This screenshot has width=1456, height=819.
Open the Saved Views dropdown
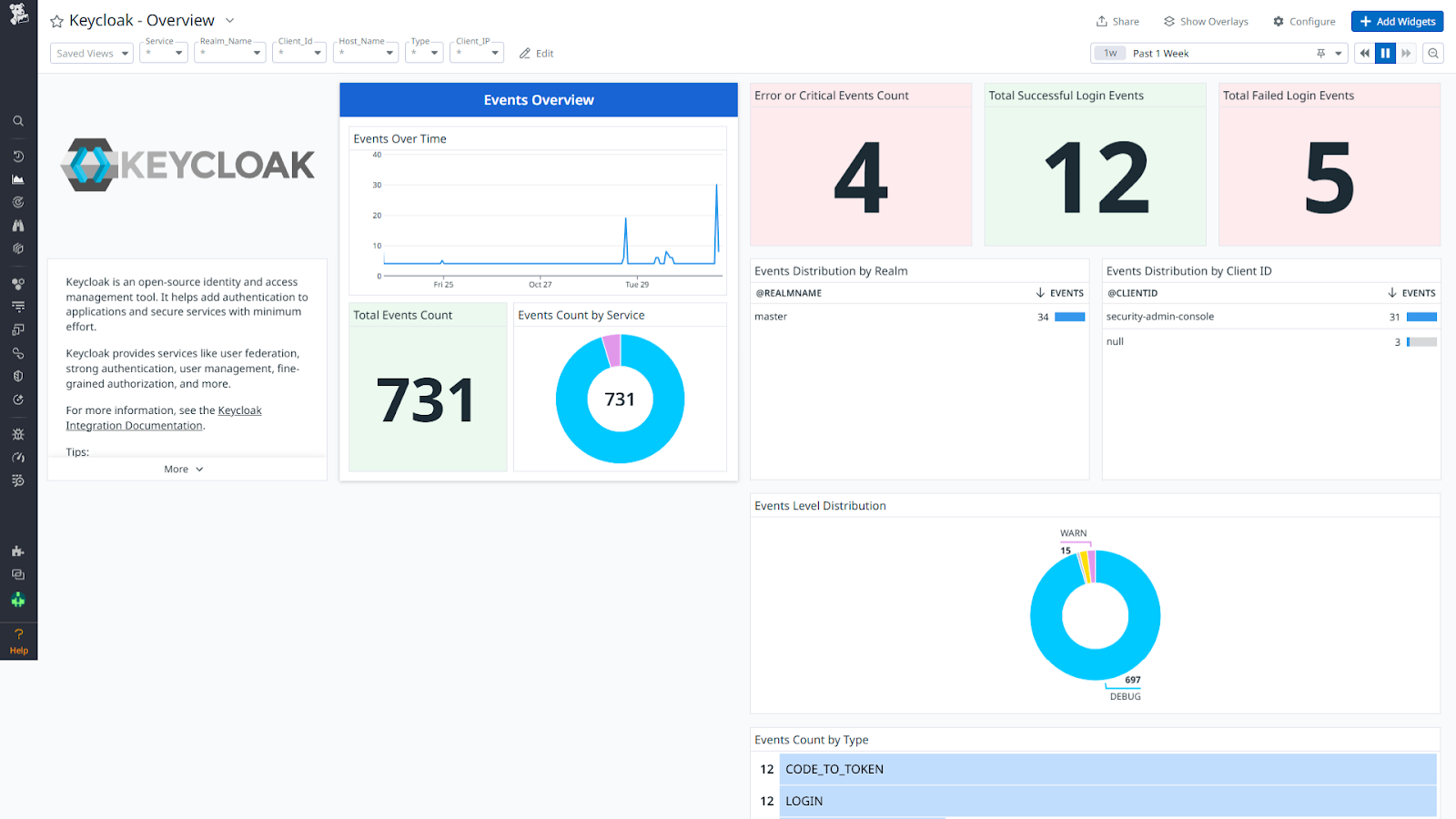coord(91,53)
